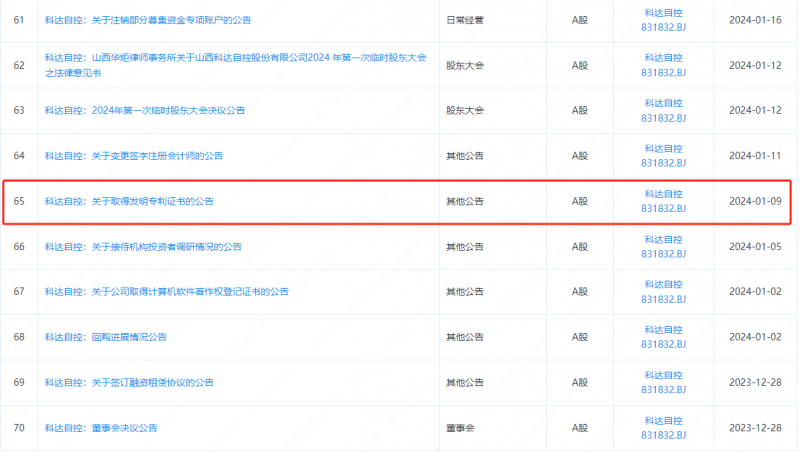800x452 pixels.
Task: Select 股东大会 type cell in row 63
Action: [465, 110]
